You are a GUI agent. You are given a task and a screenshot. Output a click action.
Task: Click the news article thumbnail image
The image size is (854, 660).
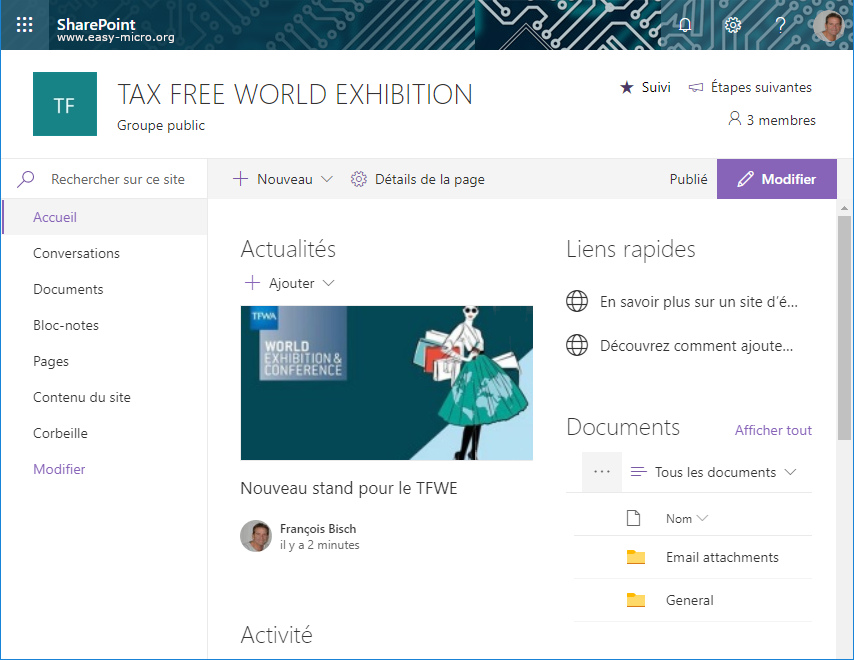click(x=387, y=383)
